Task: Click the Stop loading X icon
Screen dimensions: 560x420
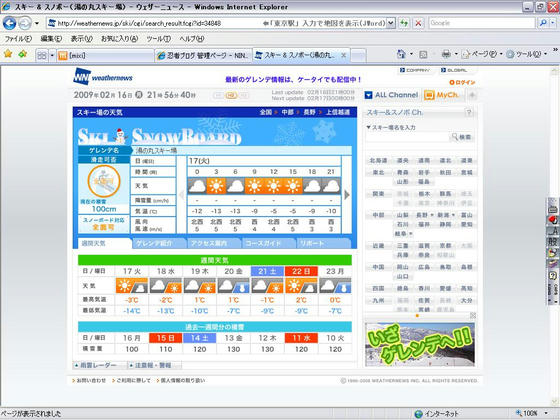Action: [418, 23]
